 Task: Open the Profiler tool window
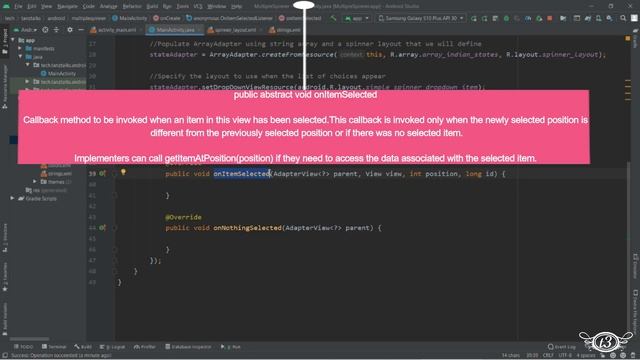145,347
